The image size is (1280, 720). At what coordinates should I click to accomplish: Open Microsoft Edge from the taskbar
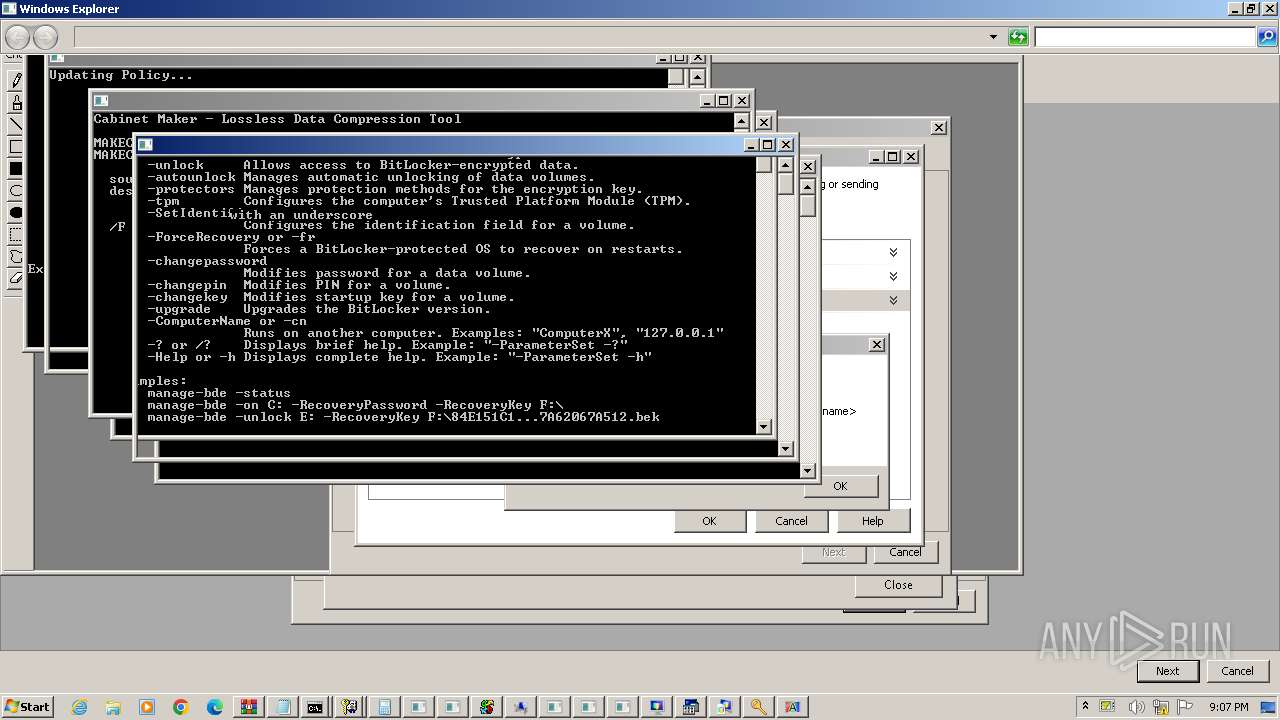[x=215, y=706]
